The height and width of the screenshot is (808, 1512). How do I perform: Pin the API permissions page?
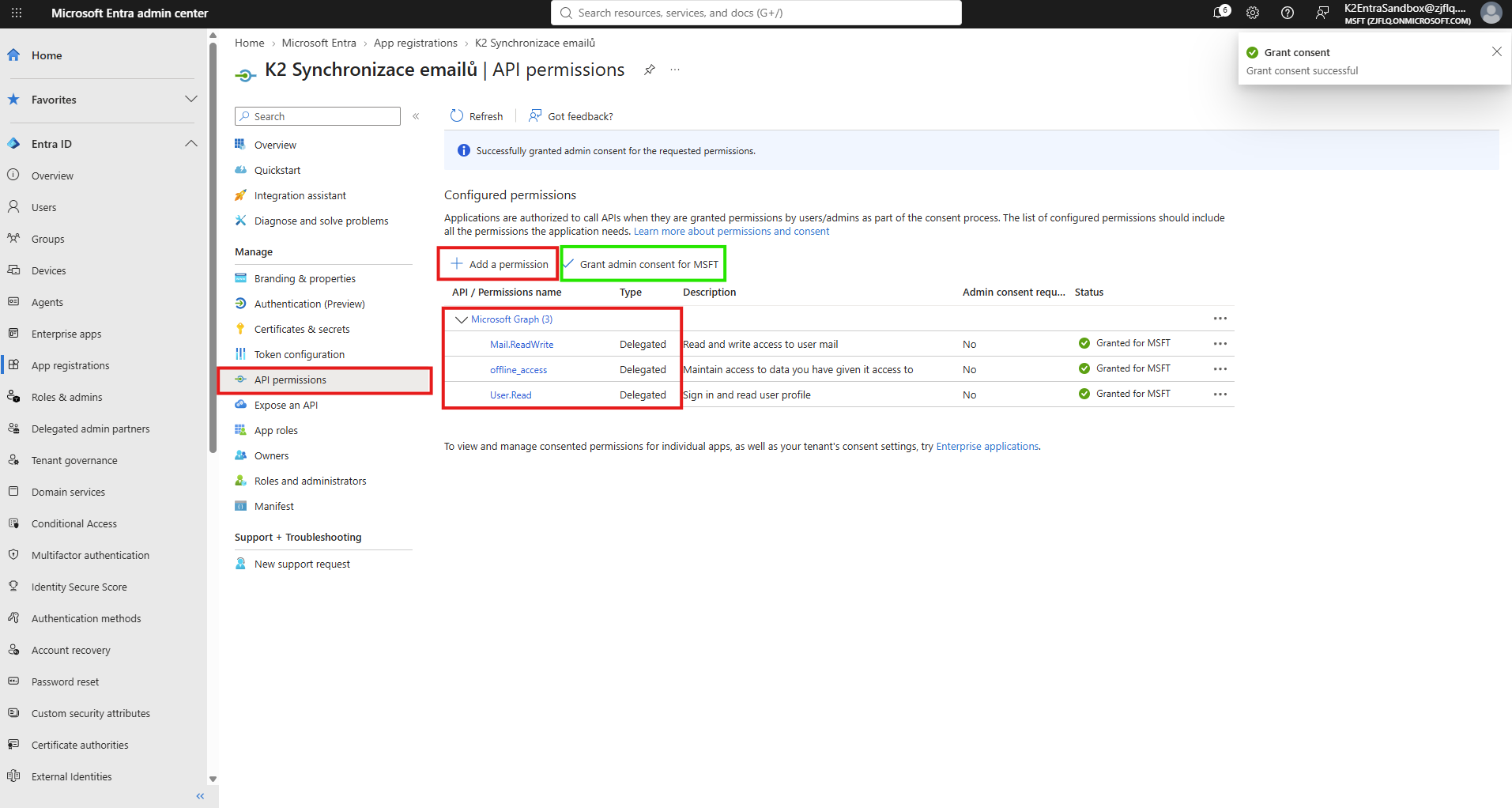[649, 70]
